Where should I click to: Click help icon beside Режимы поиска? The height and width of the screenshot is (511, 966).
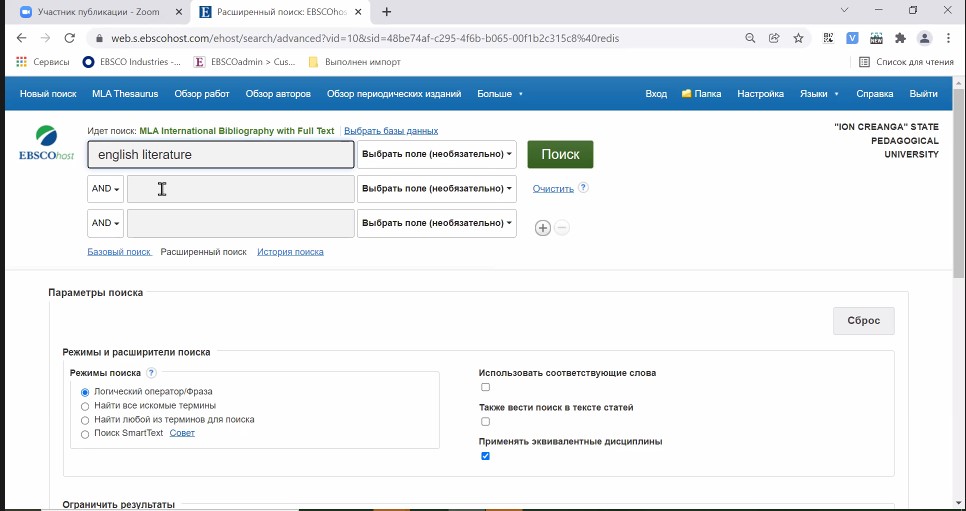point(152,373)
